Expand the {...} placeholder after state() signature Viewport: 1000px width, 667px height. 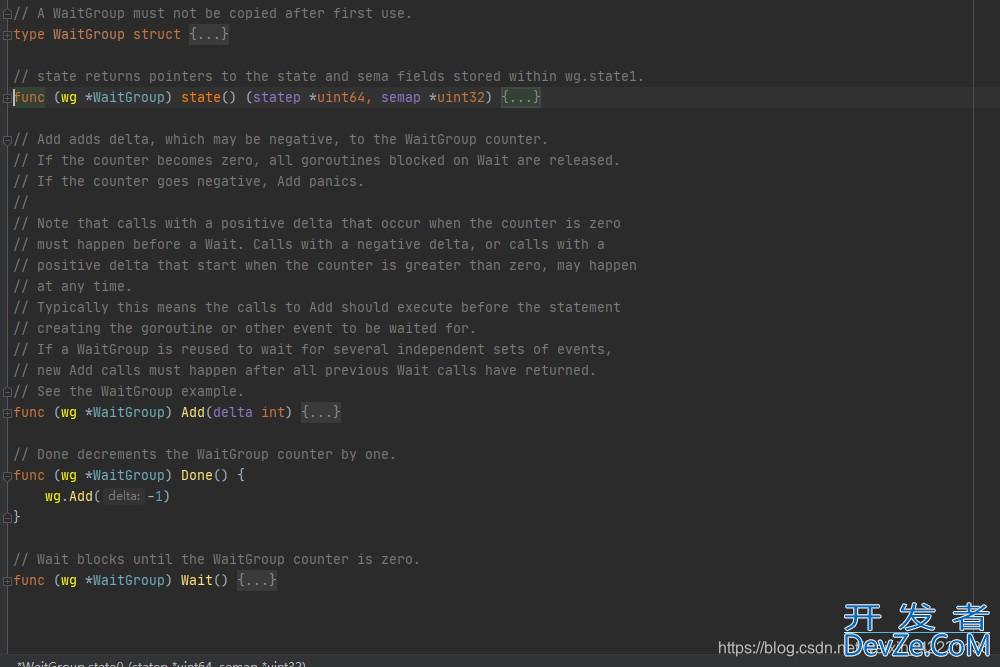coord(520,98)
